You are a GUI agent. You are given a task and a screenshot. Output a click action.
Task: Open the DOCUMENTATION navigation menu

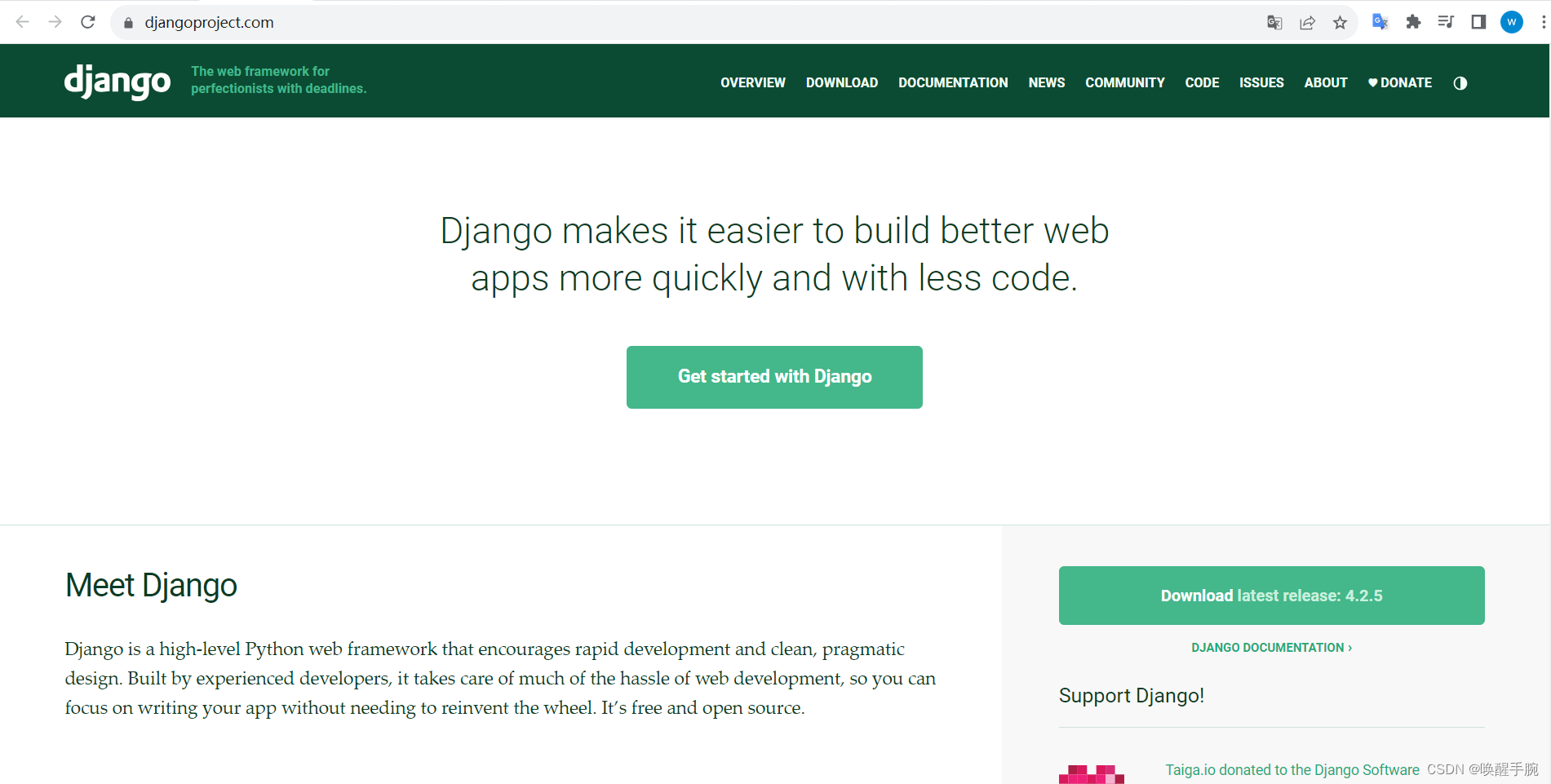(952, 82)
